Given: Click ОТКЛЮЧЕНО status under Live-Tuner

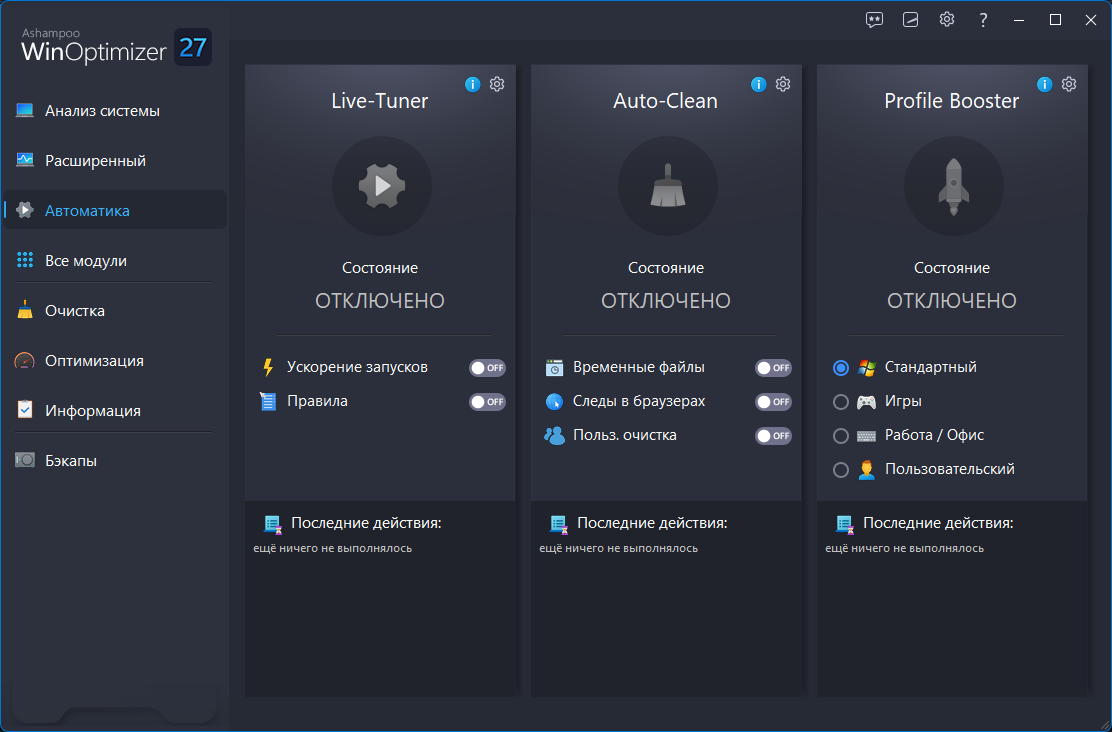Looking at the screenshot, I should click(x=380, y=301).
